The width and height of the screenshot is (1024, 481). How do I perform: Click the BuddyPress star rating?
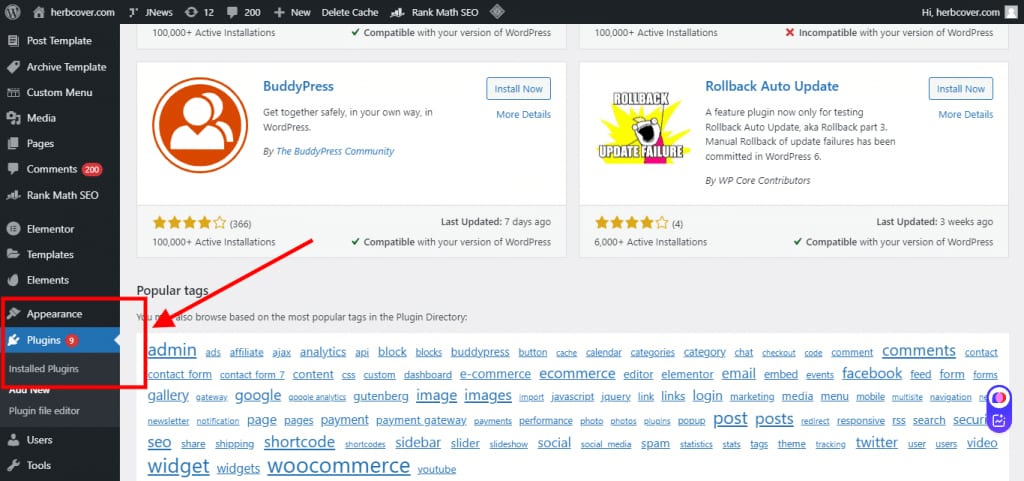pyautogui.click(x=189, y=223)
